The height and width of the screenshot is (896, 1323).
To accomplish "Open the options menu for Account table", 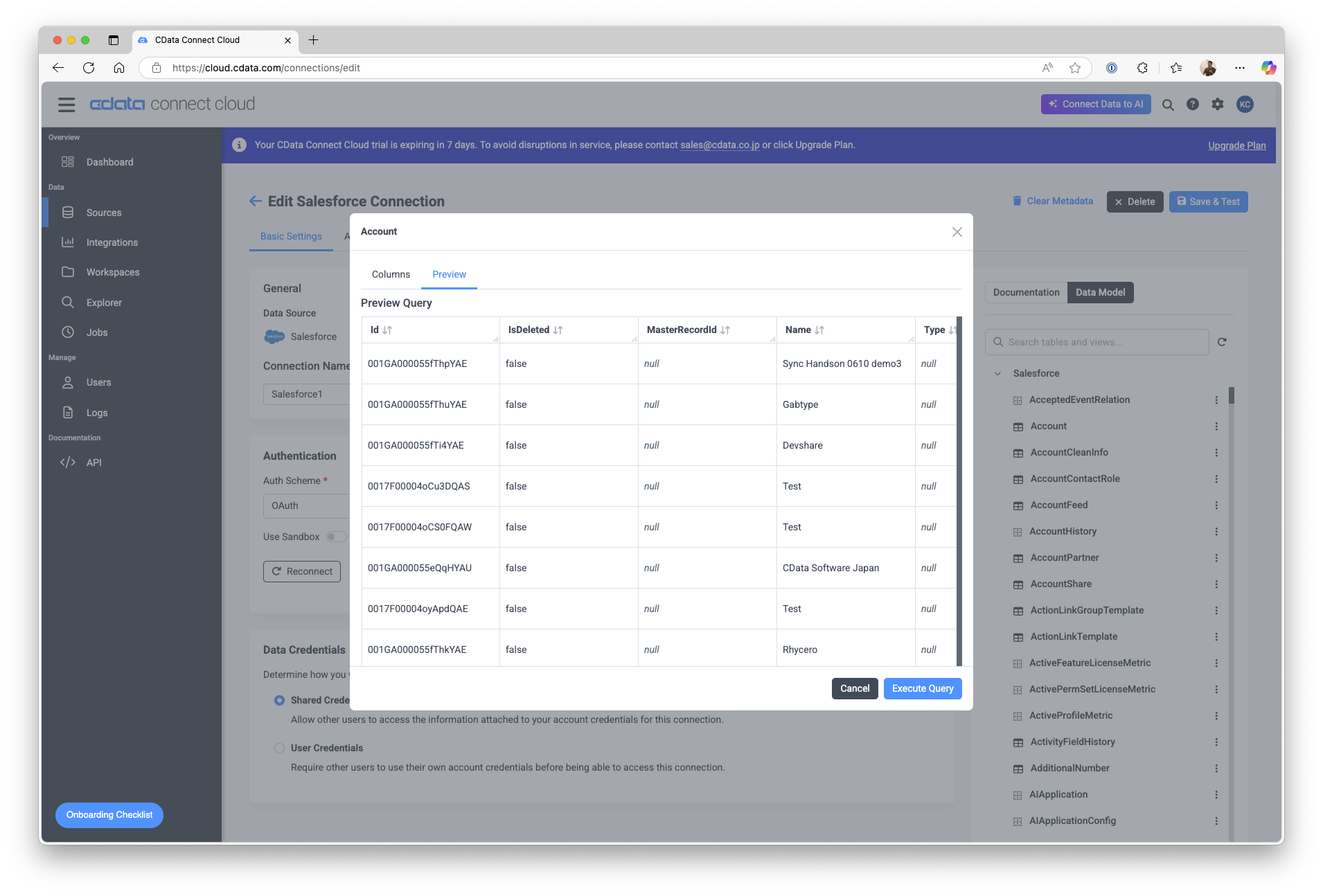I will (x=1216, y=427).
